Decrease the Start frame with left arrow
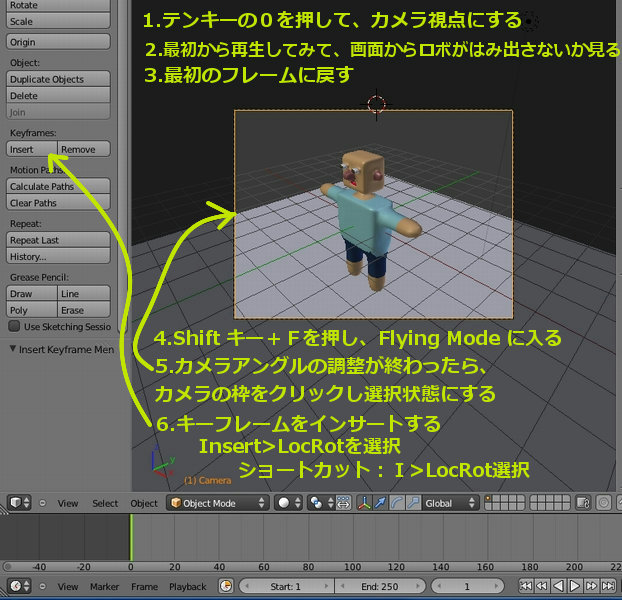Viewport: 622px width, 600px height. click(247, 586)
